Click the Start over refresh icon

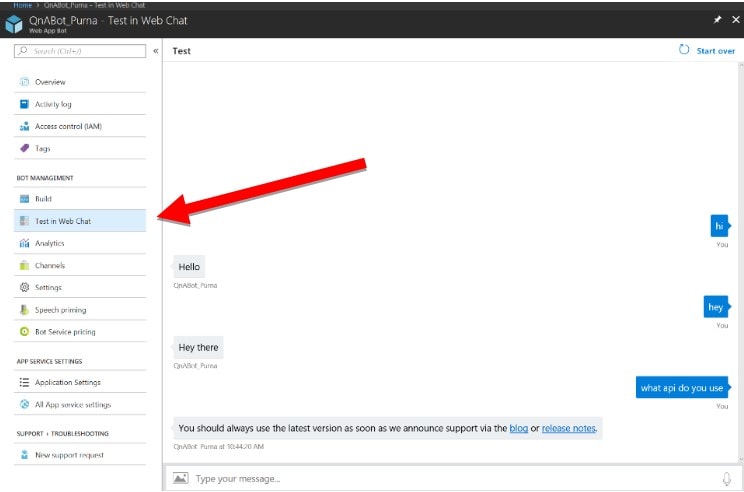(684, 49)
